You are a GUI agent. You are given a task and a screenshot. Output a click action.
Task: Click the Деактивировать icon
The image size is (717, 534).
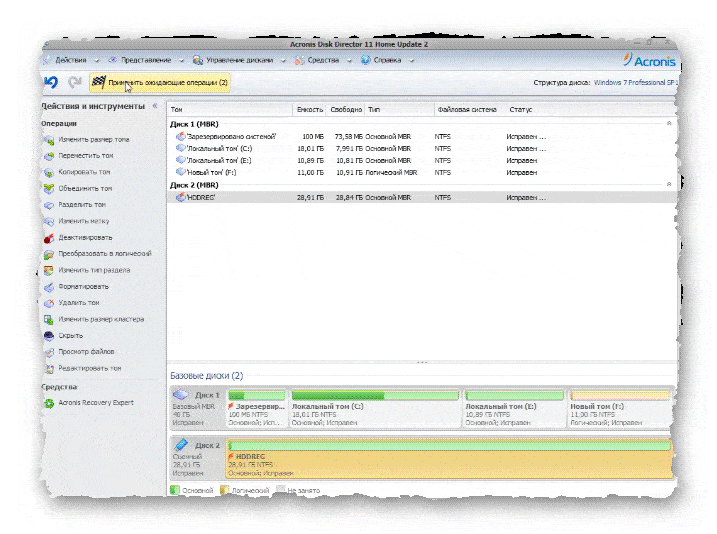(49, 238)
